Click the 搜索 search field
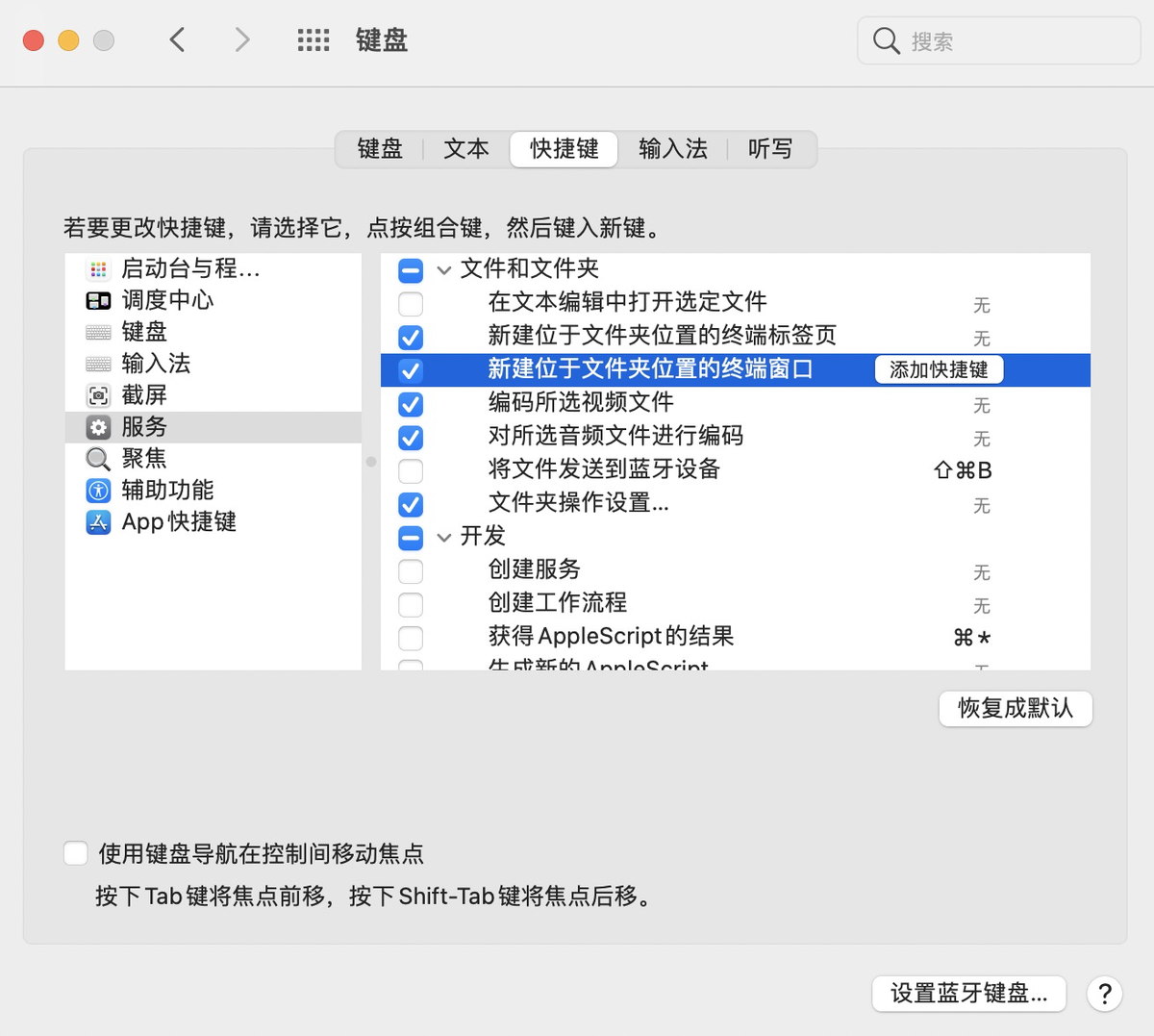The image size is (1154, 1036). point(1010,41)
